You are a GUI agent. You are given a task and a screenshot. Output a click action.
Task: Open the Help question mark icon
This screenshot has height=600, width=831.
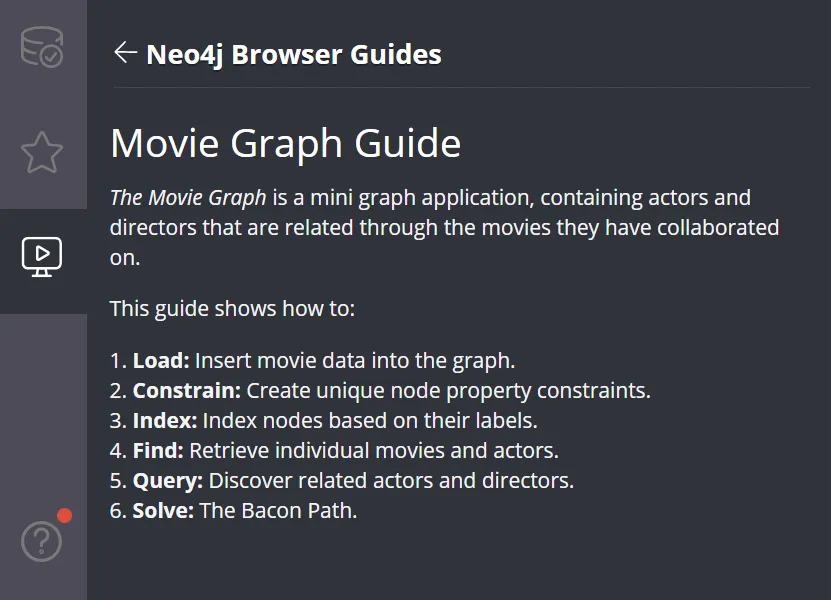click(x=42, y=542)
